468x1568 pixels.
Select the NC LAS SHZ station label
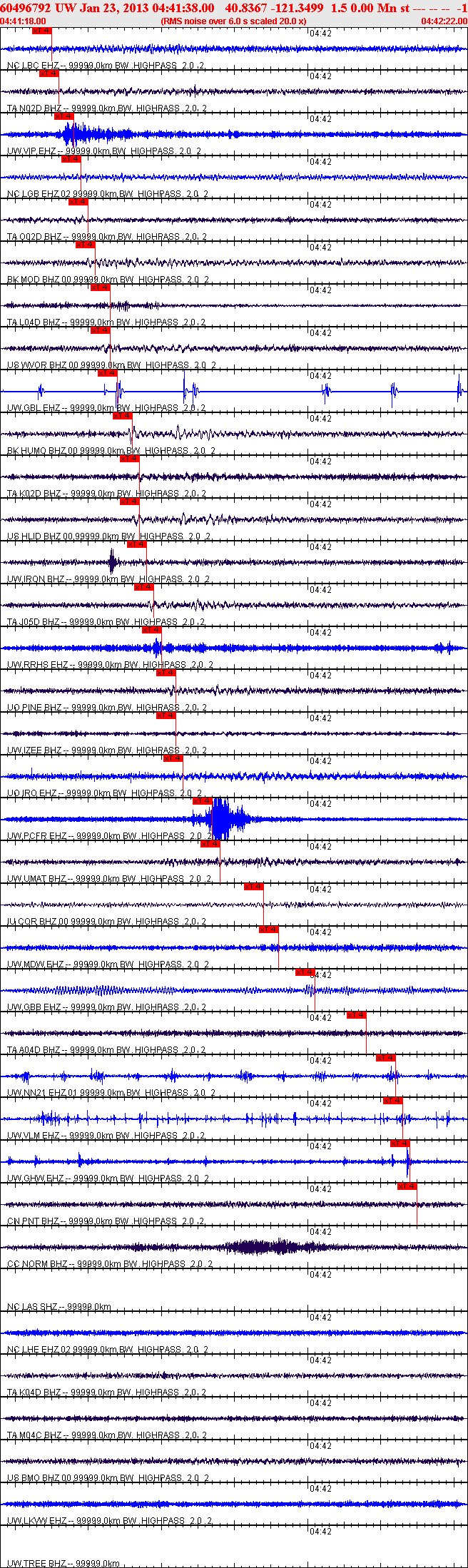click(x=59, y=1307)
